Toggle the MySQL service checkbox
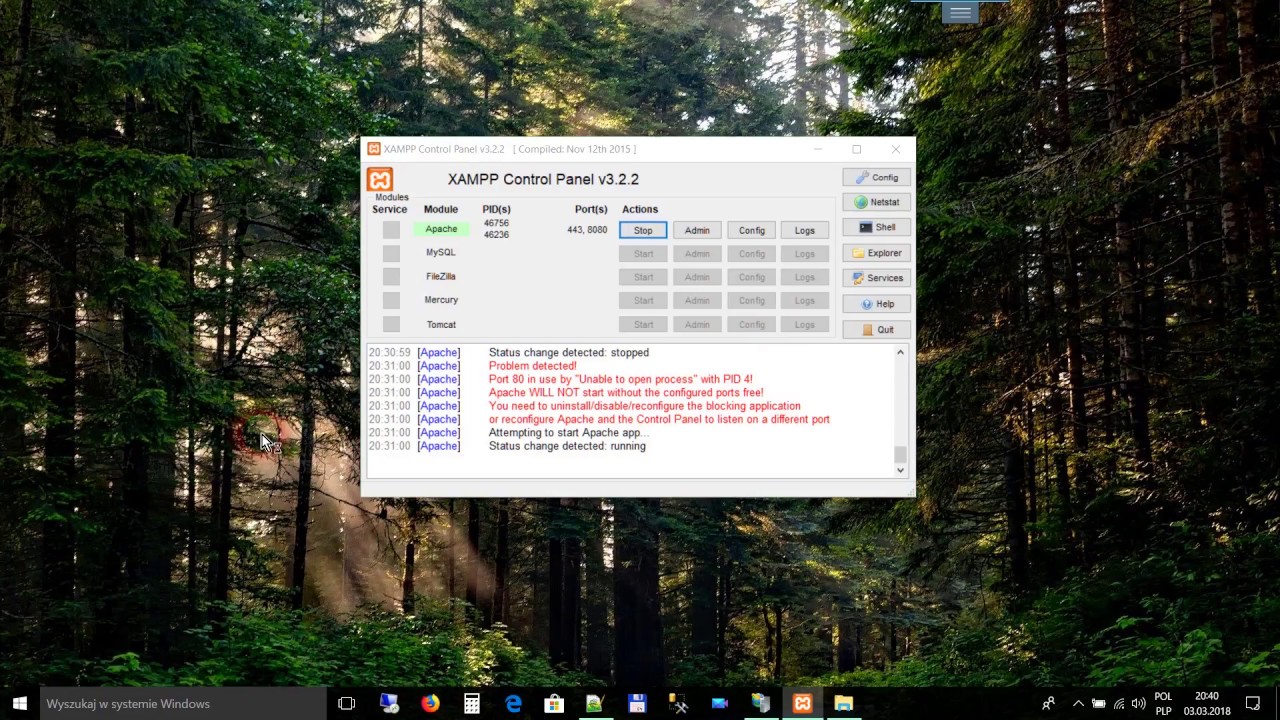This screenshot has width=1280, height=720. click(x=391, y=253)
